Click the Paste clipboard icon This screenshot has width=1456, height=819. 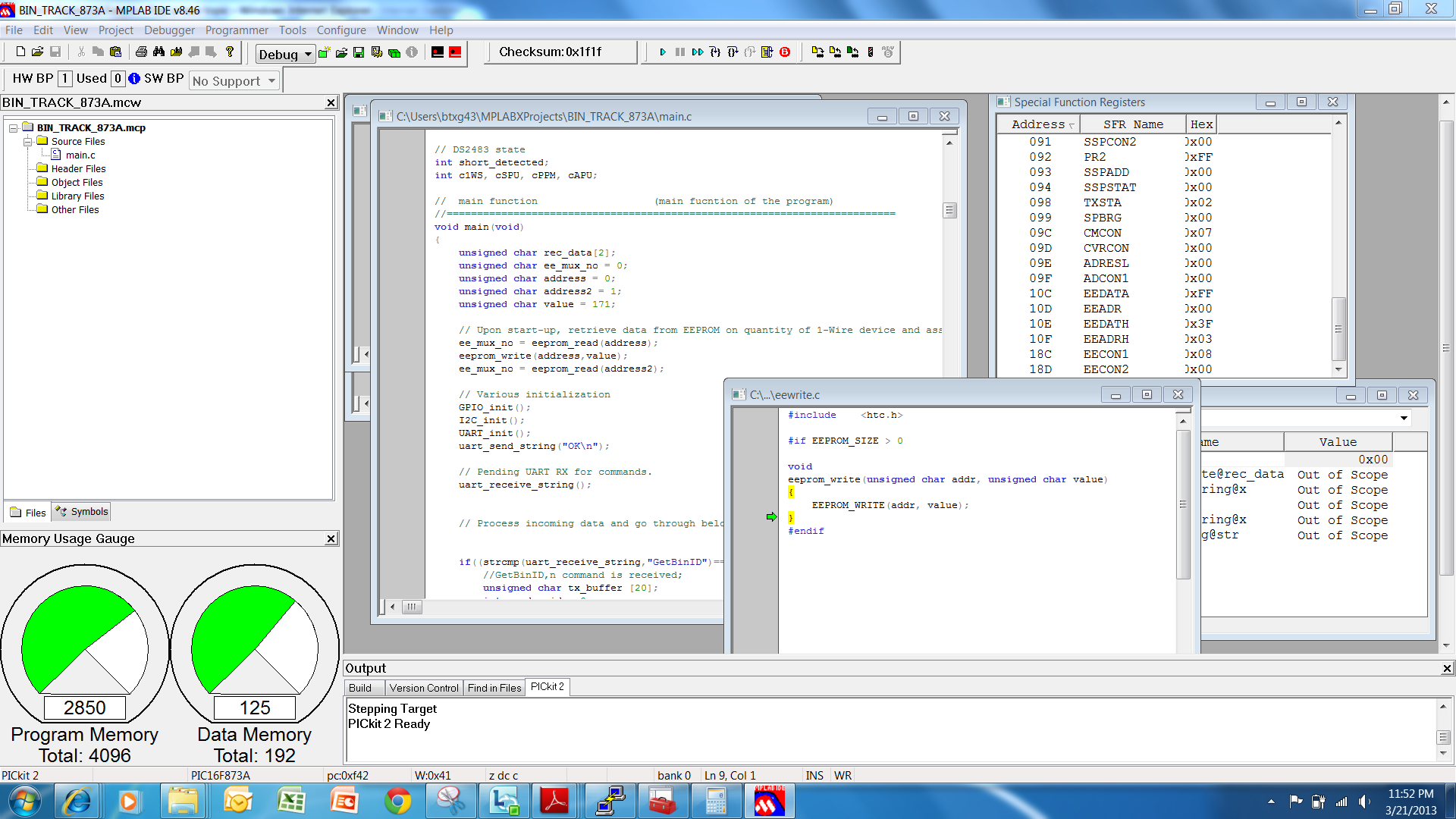(115, 52)
